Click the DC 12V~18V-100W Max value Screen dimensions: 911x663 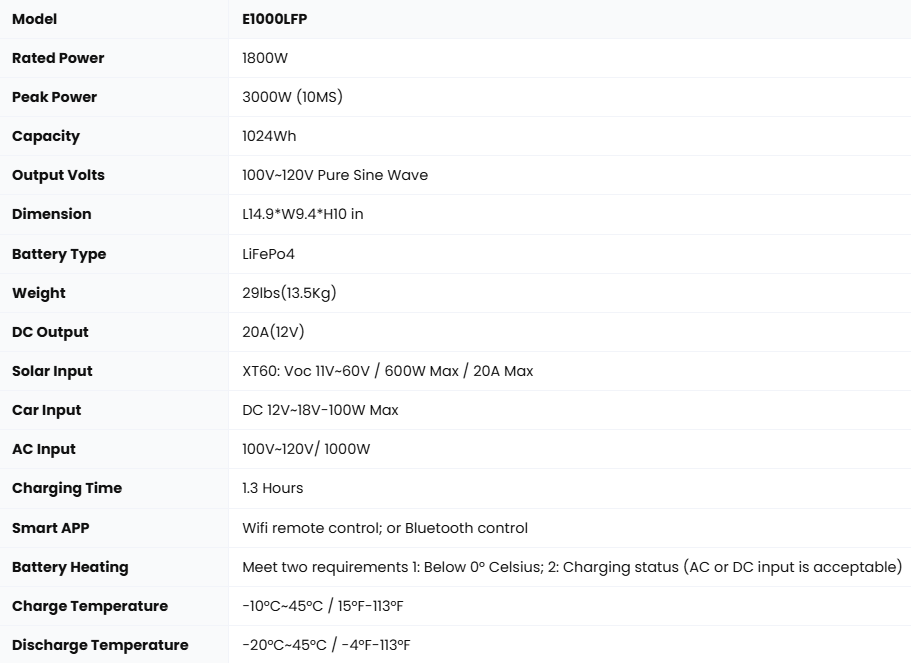[320, 410]
